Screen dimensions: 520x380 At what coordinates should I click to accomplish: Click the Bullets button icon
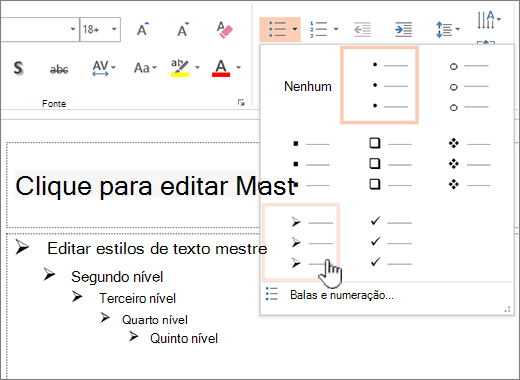277,29
